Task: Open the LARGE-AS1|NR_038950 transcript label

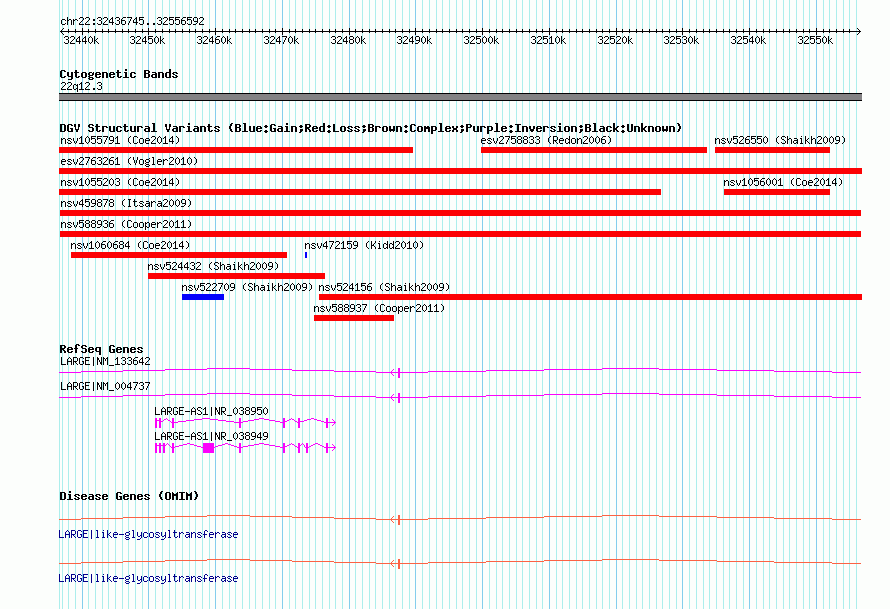Action: point(211,411)
